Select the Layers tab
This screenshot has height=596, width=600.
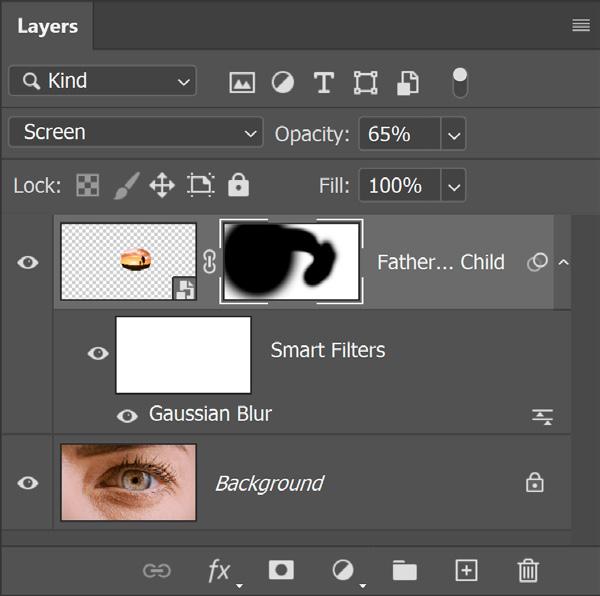click(x=47, y=26)
